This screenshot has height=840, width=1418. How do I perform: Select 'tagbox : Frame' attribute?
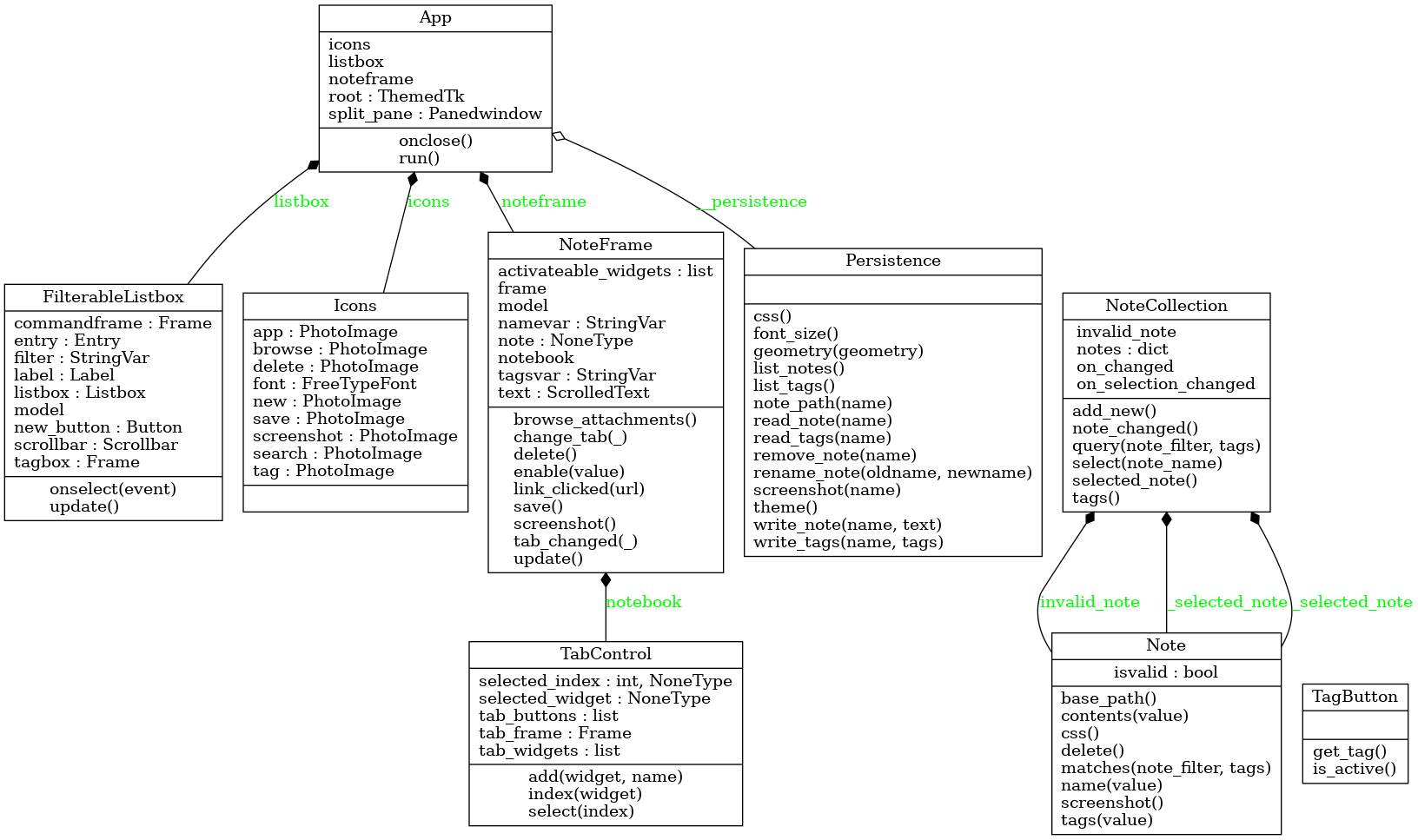[x=76, y=462]
